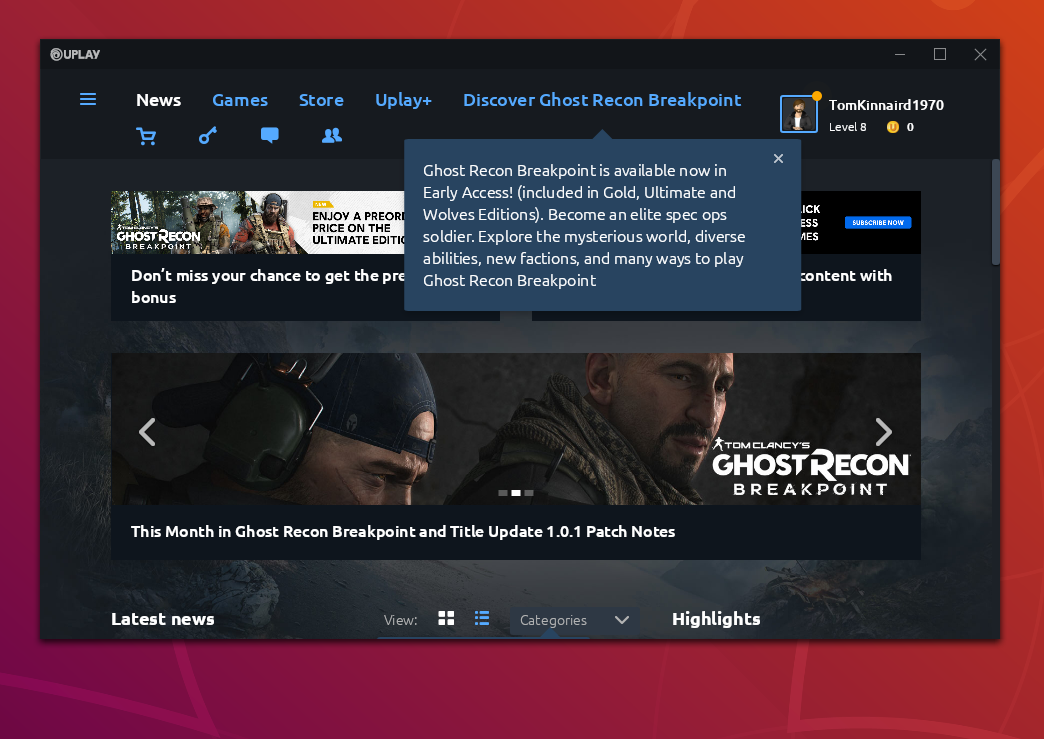Maximize the Uplay window
The height and width of the screenshot is (739, 1044).
940,55
